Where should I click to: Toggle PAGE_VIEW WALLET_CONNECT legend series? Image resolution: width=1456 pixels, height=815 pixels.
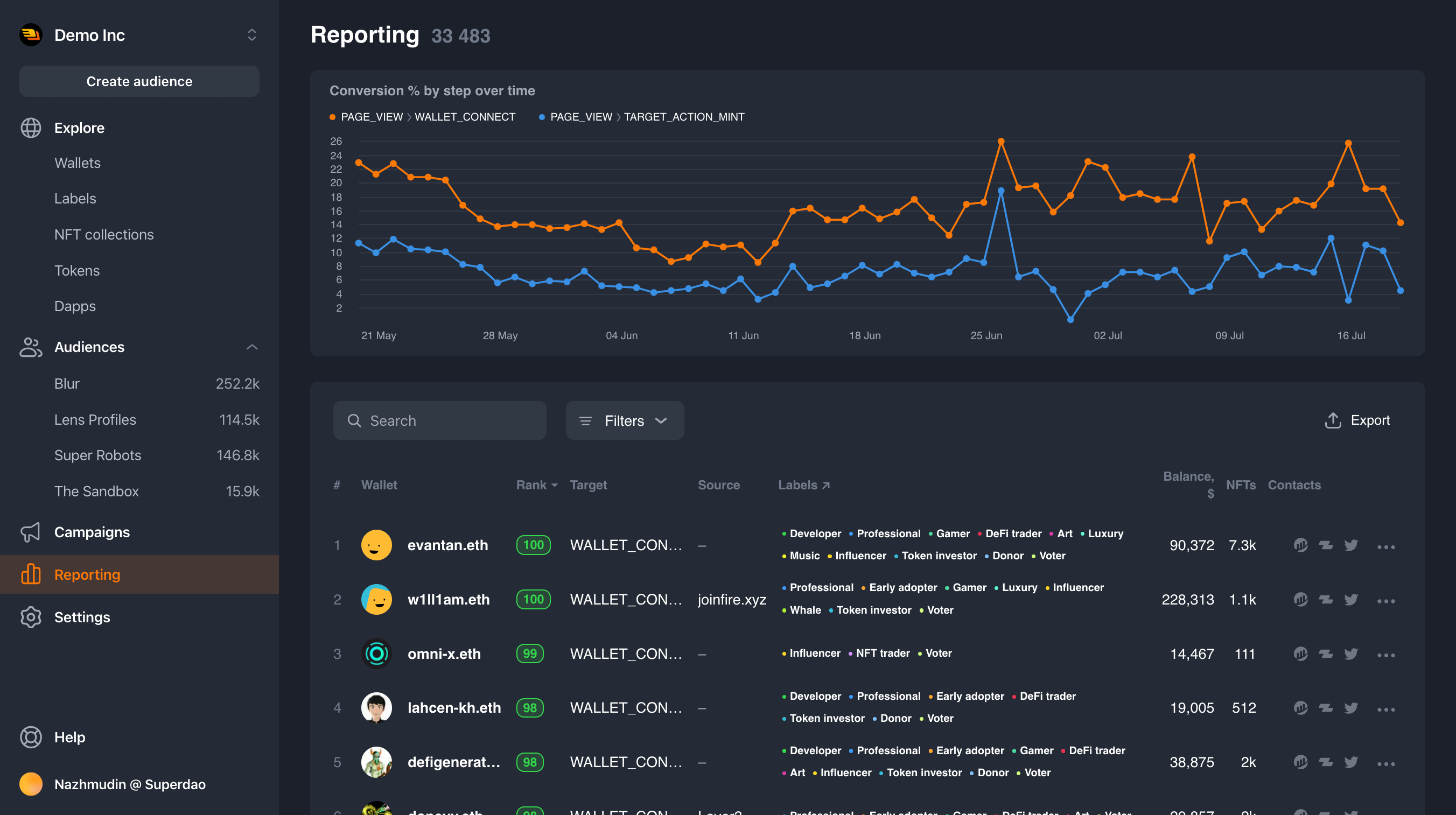tap(422, 117)
